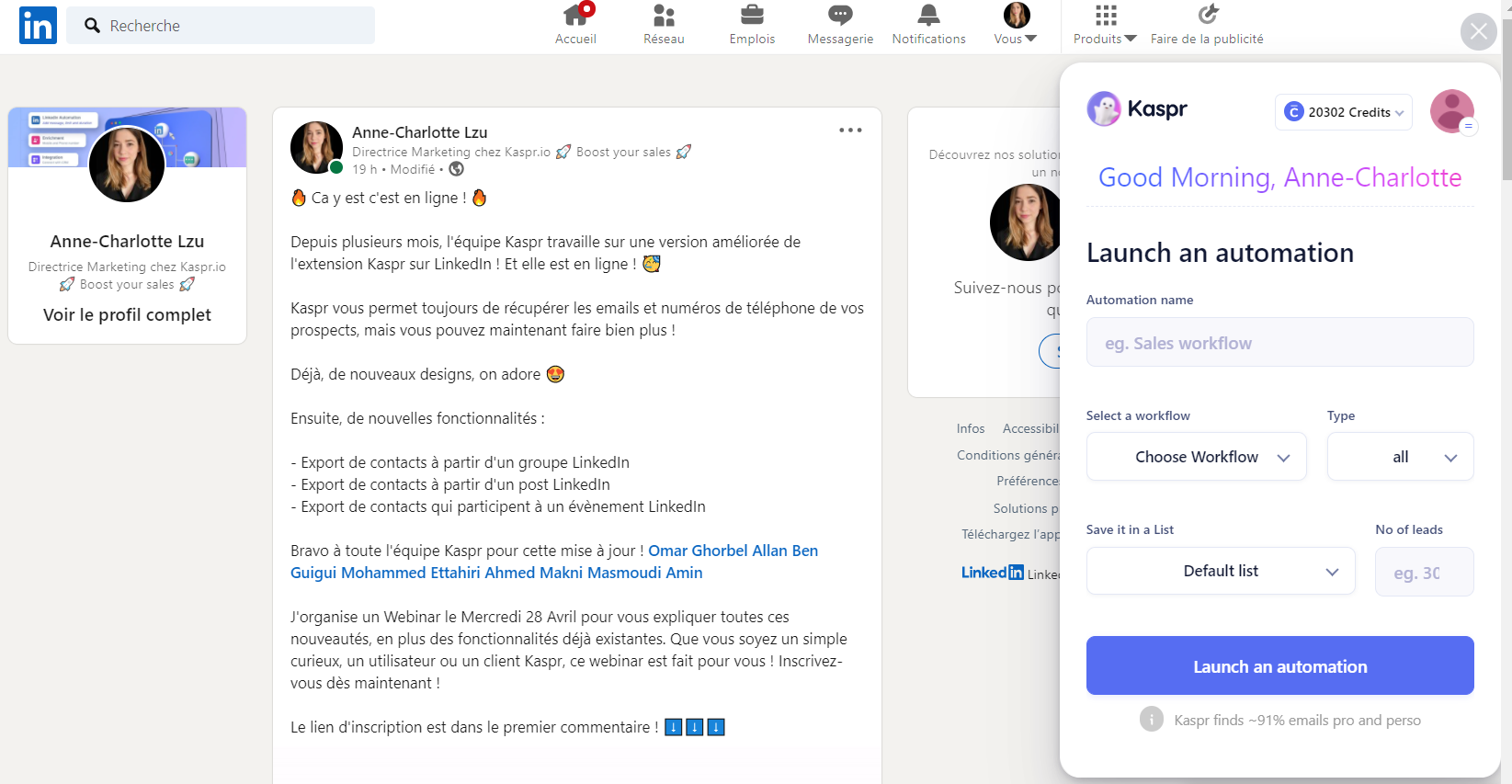The height and width of the screenshot is (784, 1512).
Task: Click 'Kaspr finds ~91% emails pro and perso'
Action: click(x=1297, y=720)
